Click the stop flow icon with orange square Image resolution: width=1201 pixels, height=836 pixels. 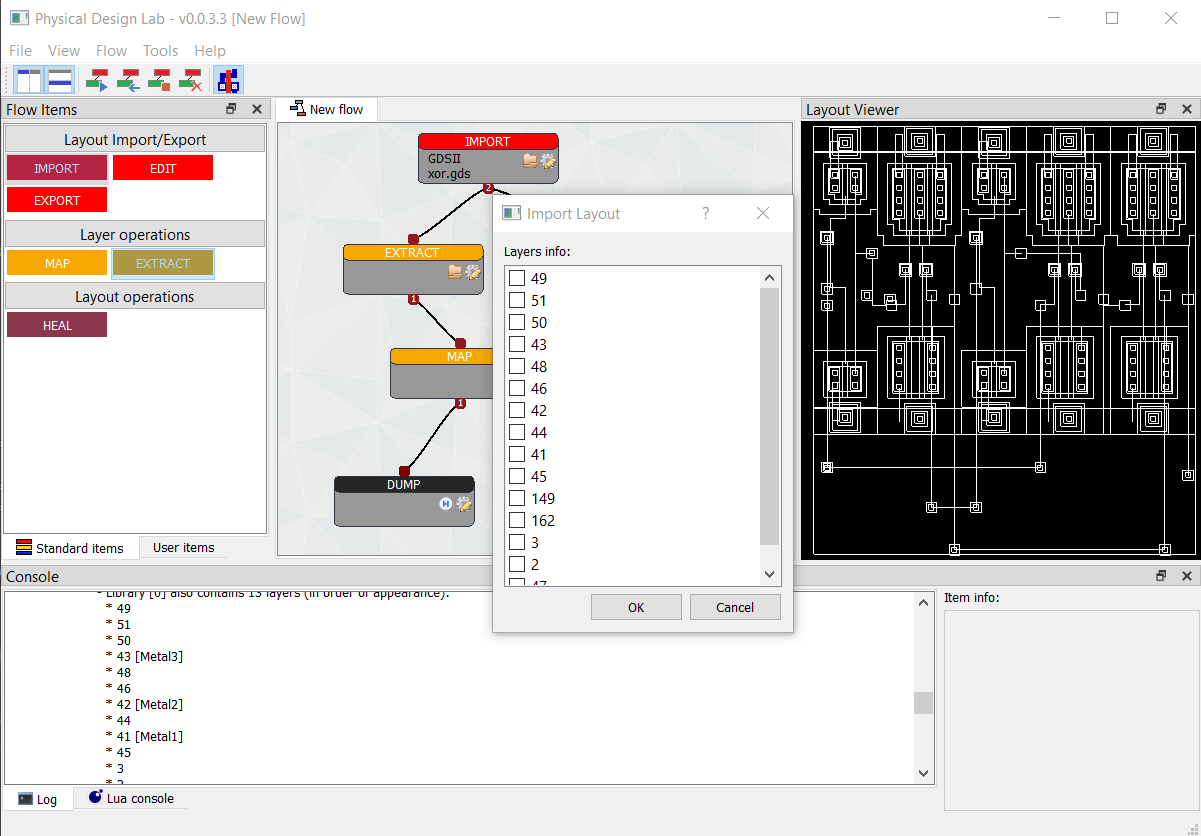159,80
